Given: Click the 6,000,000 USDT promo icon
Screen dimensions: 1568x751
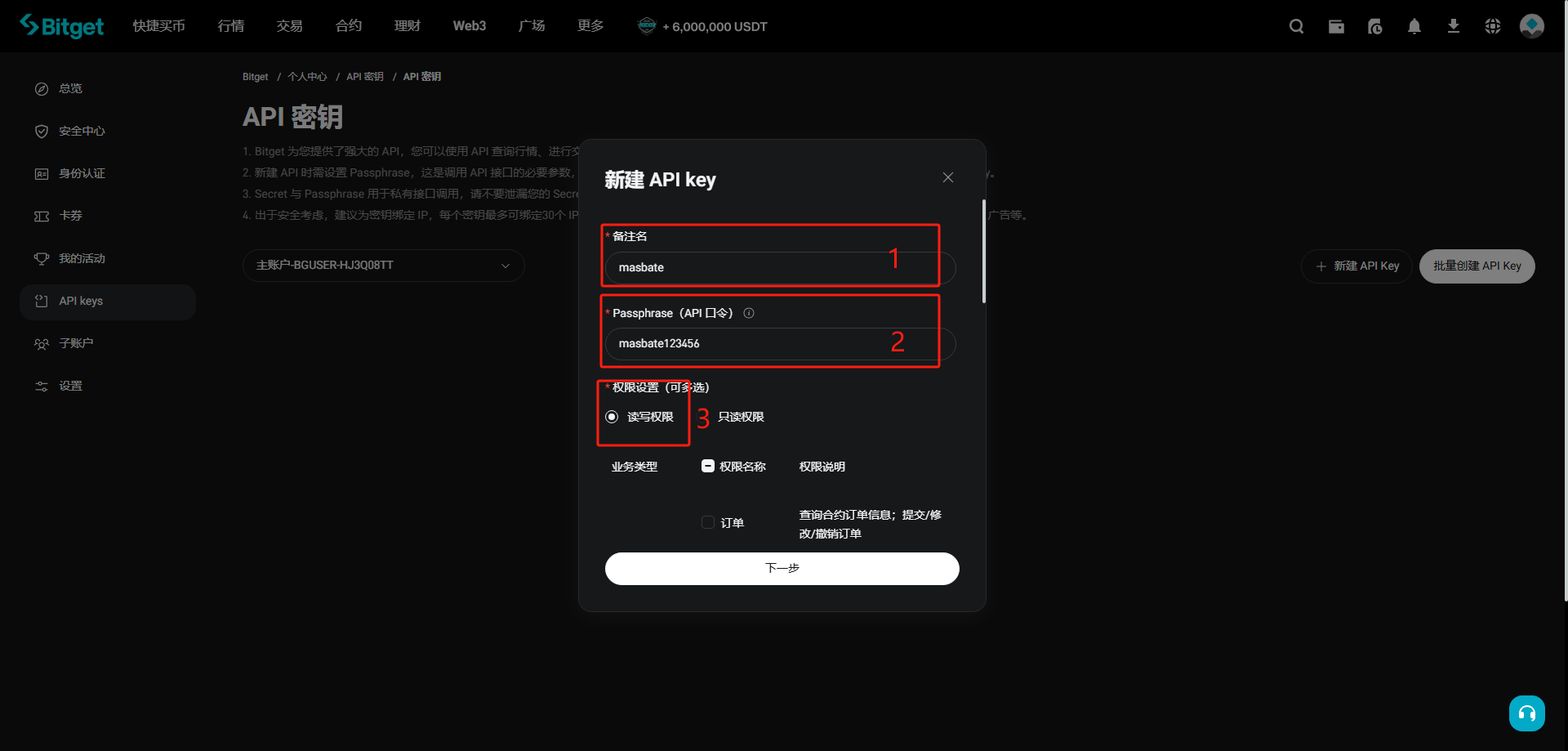Looking at the screenshot, I should [647, 26].
